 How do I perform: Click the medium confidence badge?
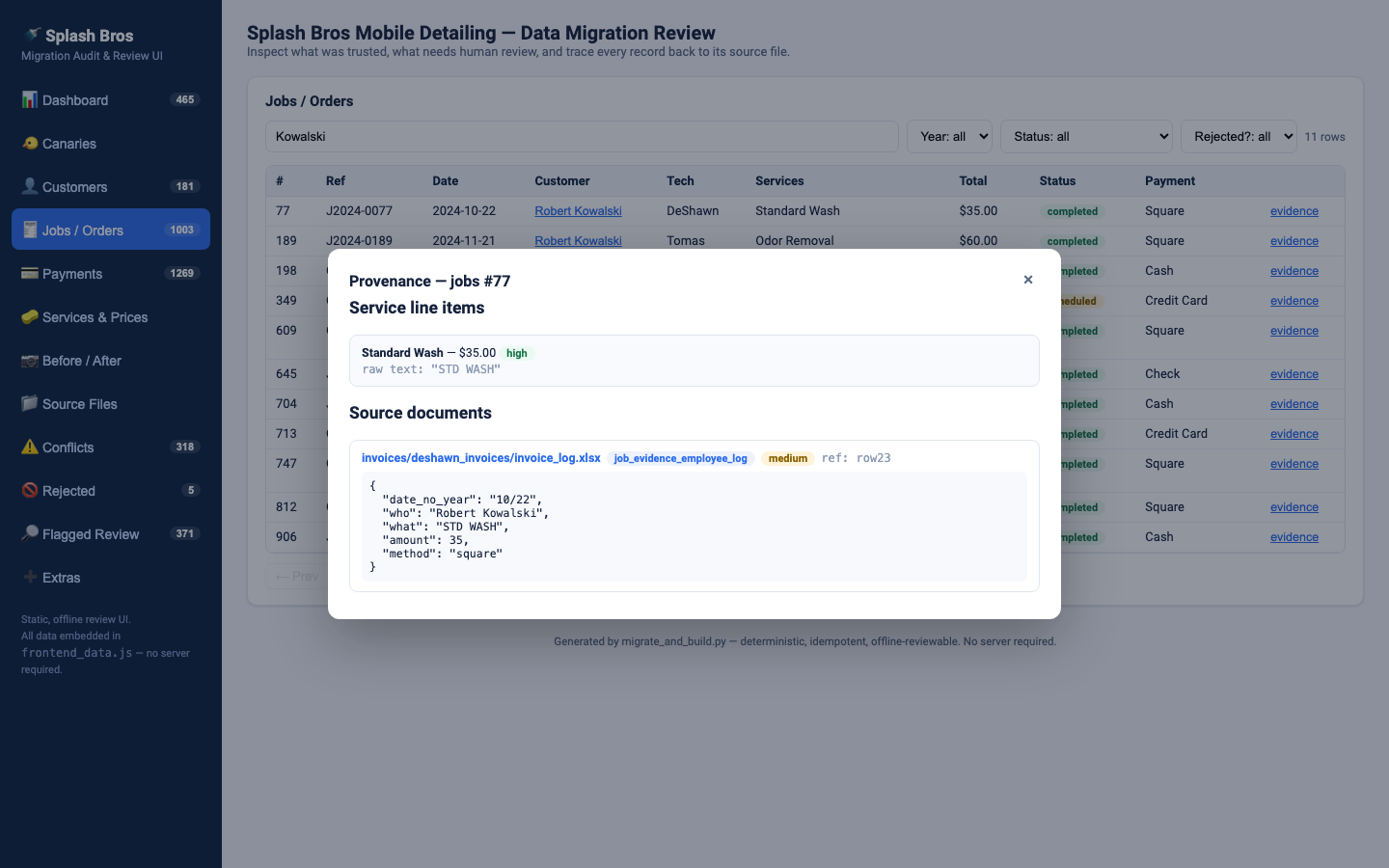tap(788, 458)
